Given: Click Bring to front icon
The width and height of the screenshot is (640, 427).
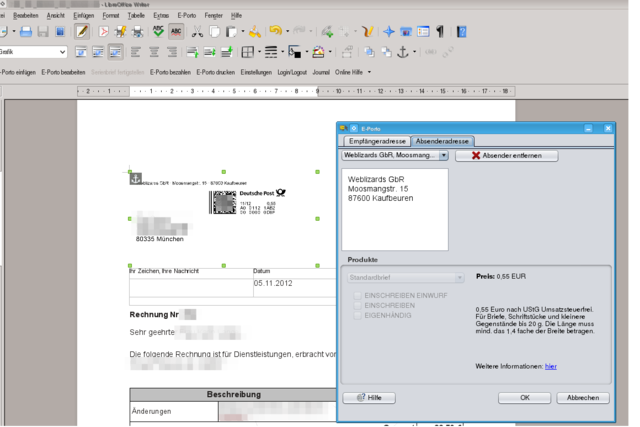Looking at the screenshot, I should pos(369,52).
